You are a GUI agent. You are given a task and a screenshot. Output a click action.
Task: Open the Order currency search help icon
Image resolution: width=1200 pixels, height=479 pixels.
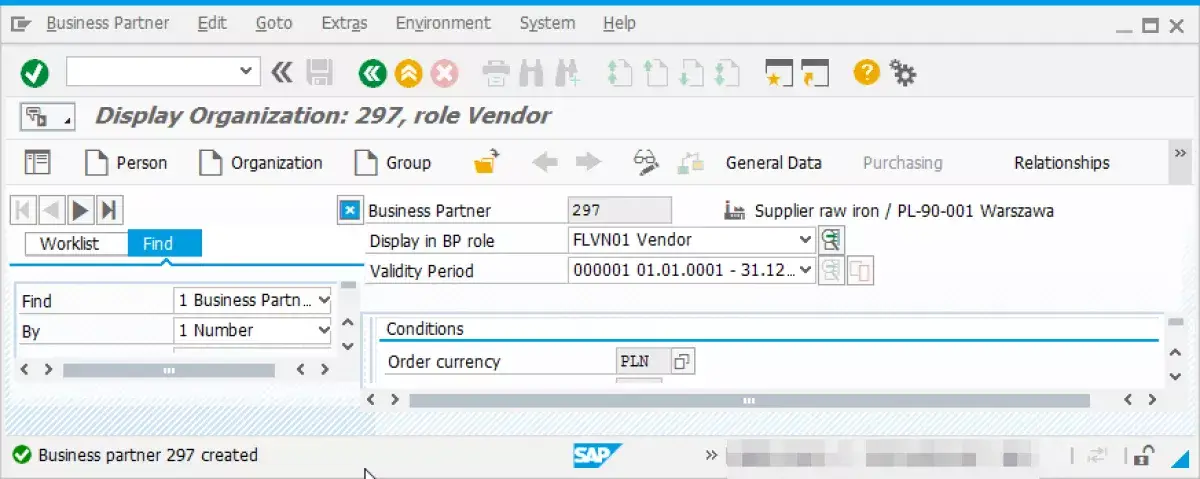point(682,362)
